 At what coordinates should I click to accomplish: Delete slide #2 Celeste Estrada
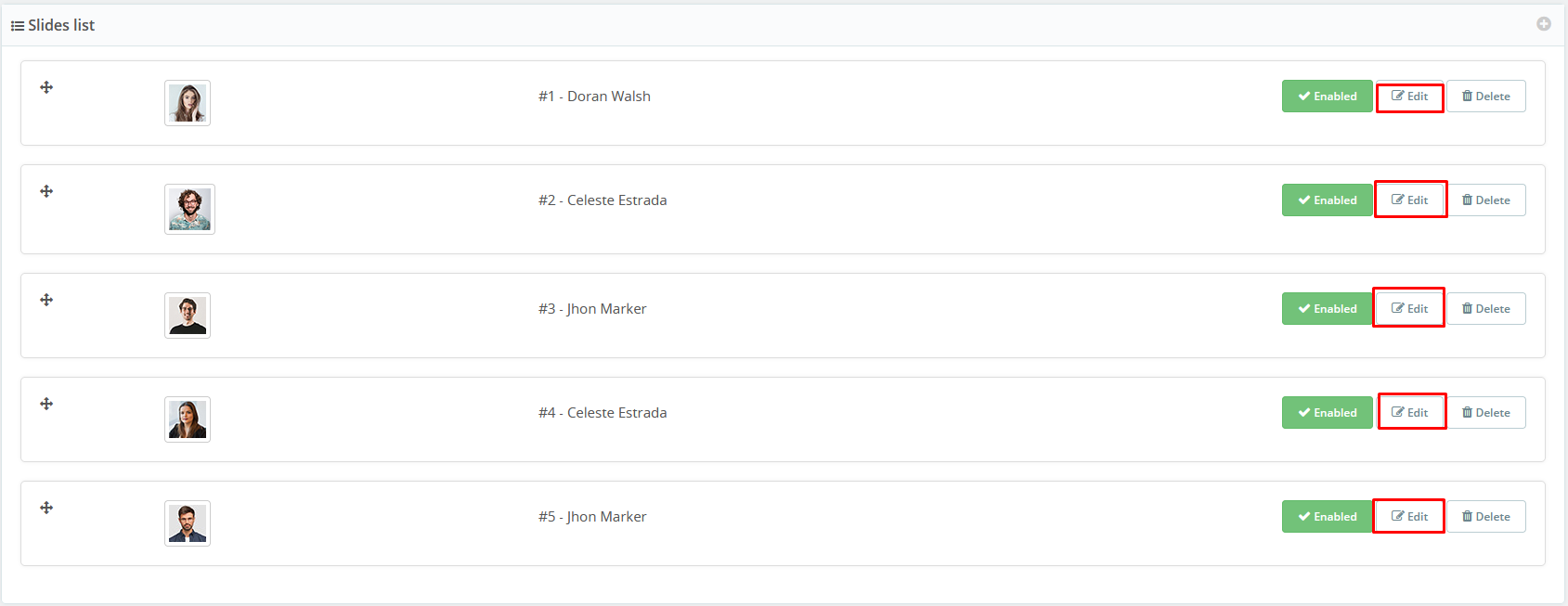1485,200
